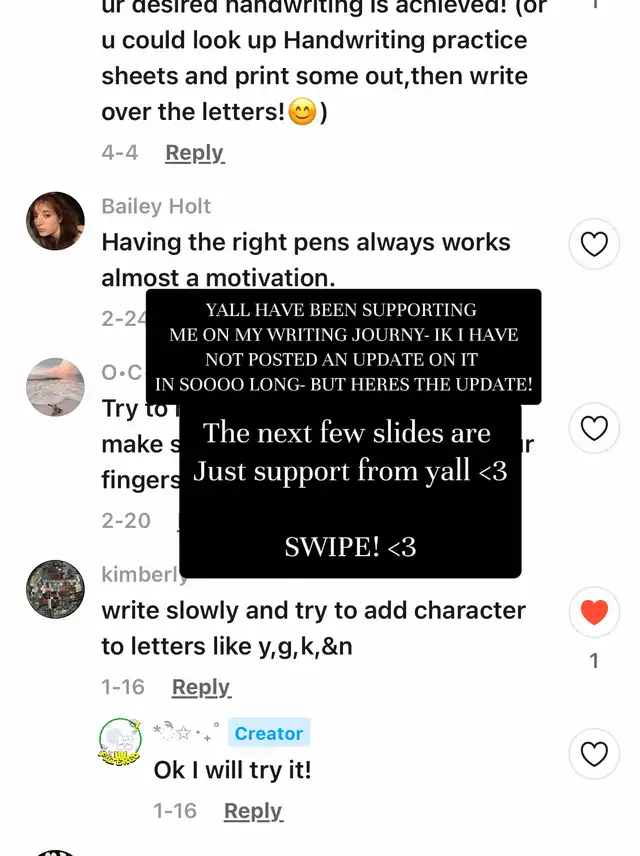This screenshot has width=640, height=856.
Task: Tap the YALL HAVE BEEN SUPPORTING caption box
Action: (x=343, y=347)
